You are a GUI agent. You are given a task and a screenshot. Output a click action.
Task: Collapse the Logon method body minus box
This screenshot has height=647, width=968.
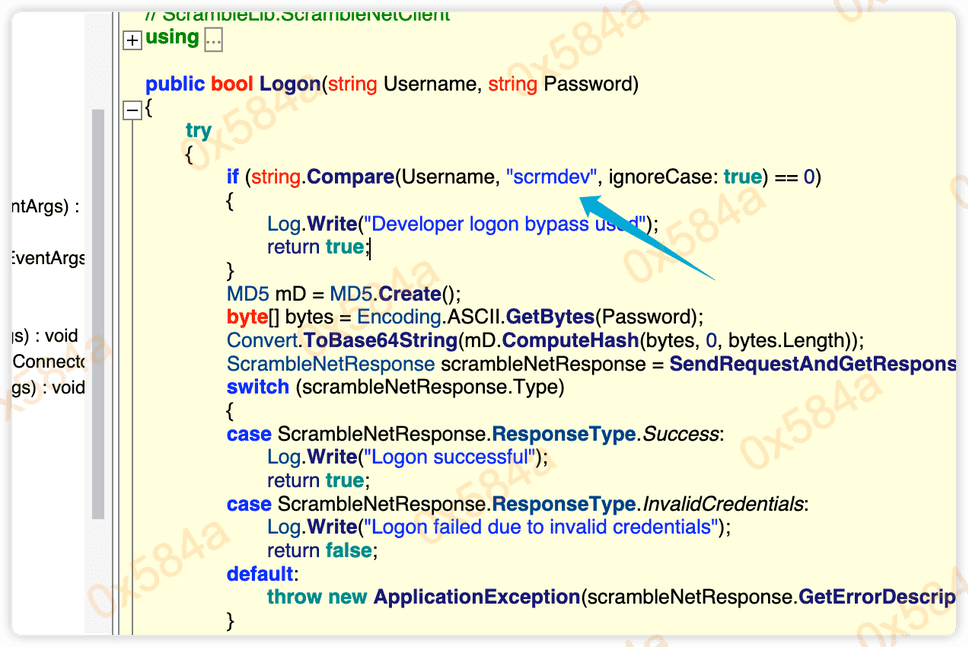tap(131, 110)
